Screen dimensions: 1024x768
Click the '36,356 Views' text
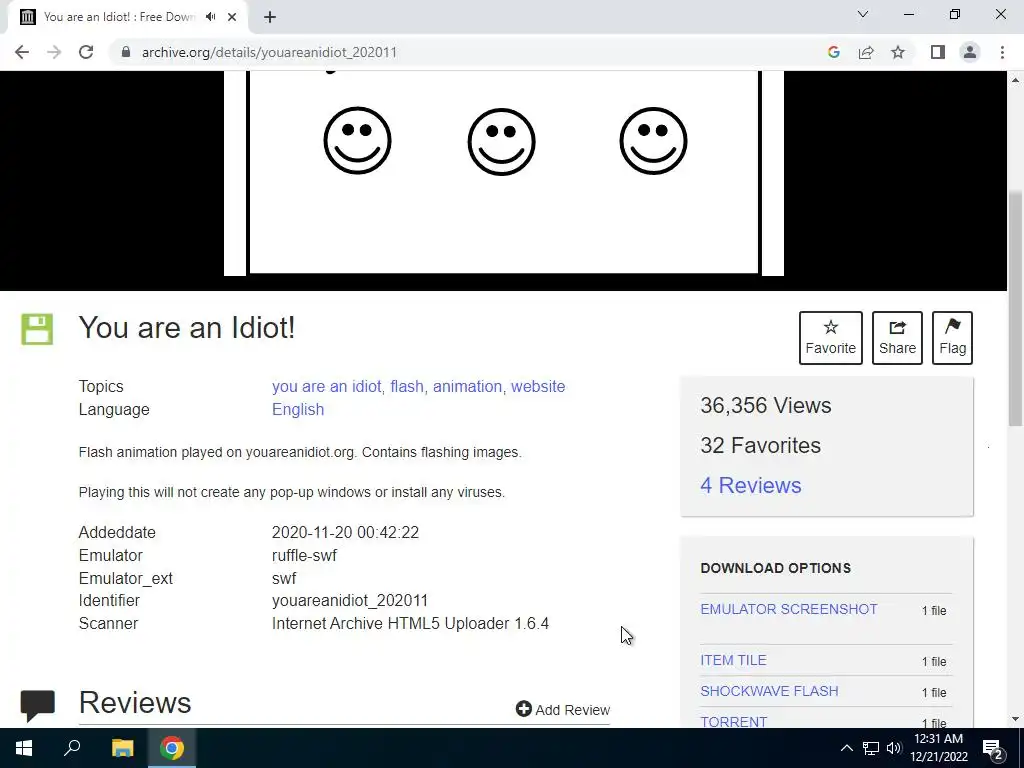coord(765,406)
